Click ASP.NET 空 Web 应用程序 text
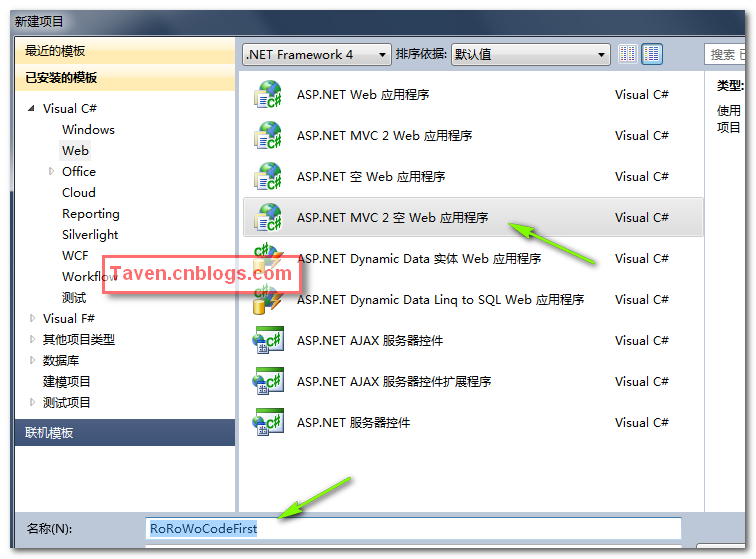This screenshot has width=756, height=559. tap(371, 177)
